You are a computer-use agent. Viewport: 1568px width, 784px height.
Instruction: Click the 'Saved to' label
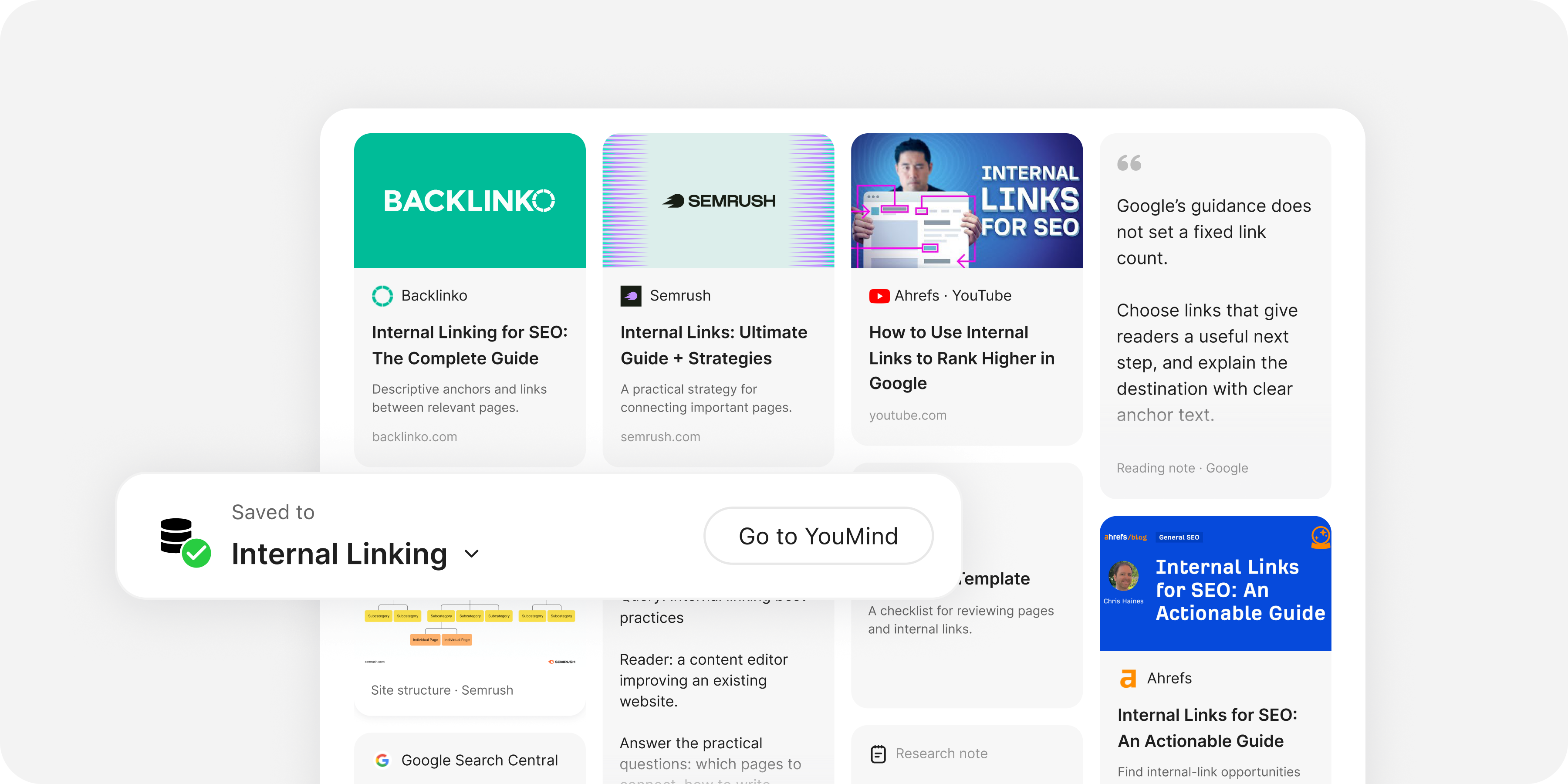pyautogui.click(x=273, y=512)
